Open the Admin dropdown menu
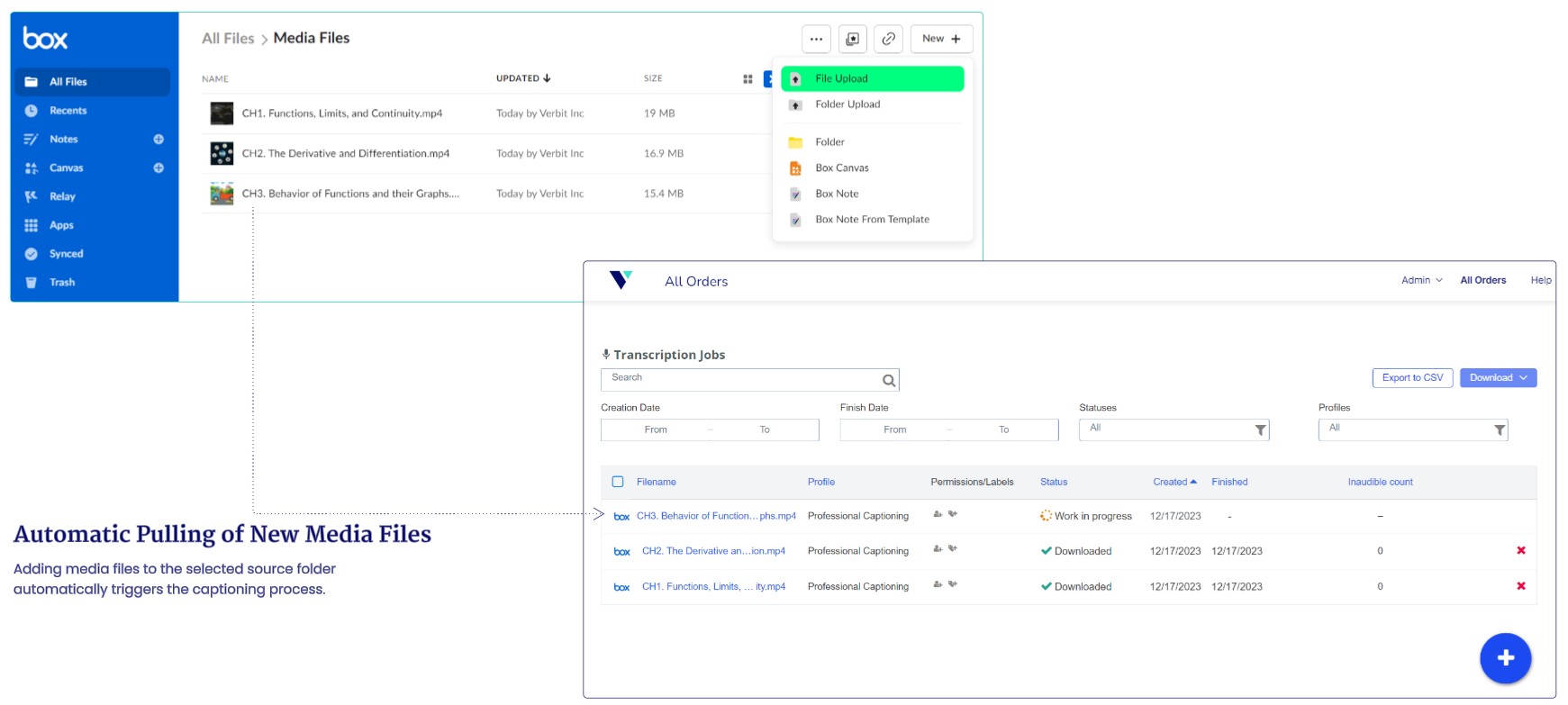The image size is (1568, 705). coord(1421,280)
